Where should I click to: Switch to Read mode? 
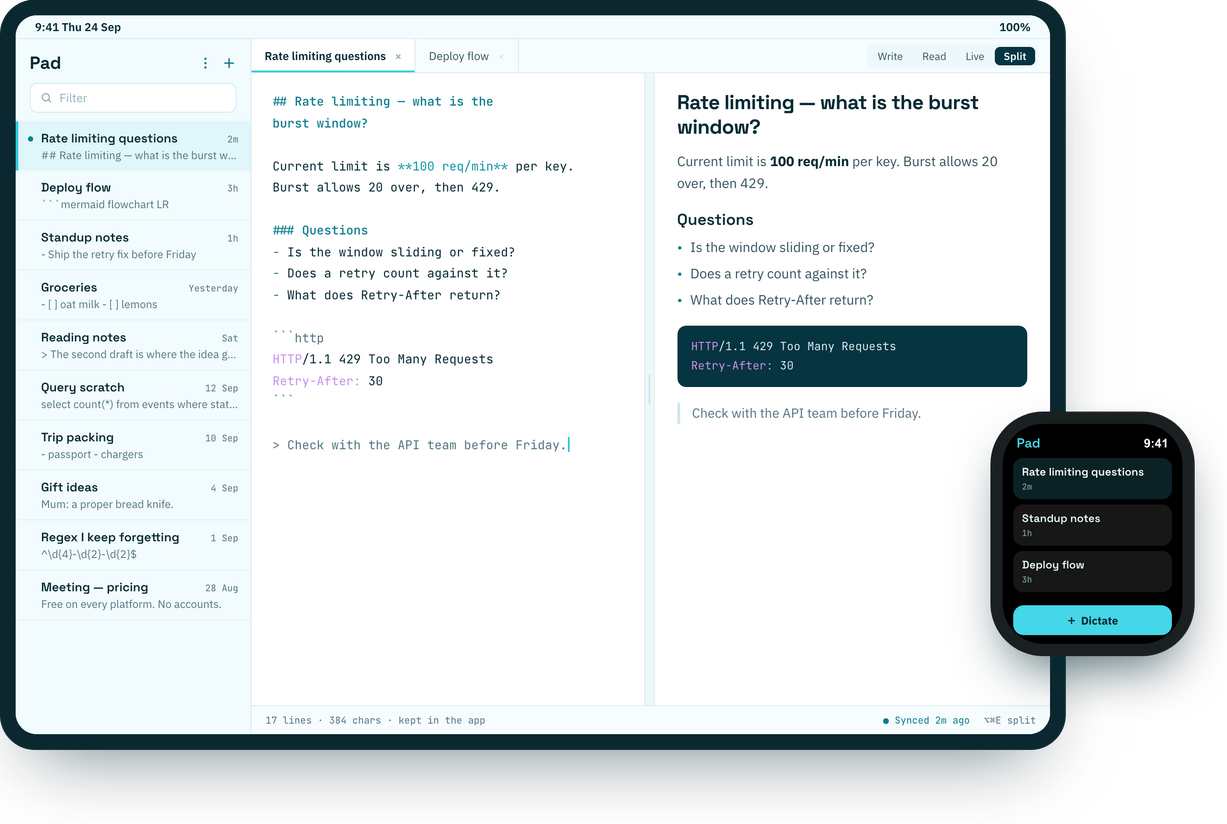tap(934, 57)
